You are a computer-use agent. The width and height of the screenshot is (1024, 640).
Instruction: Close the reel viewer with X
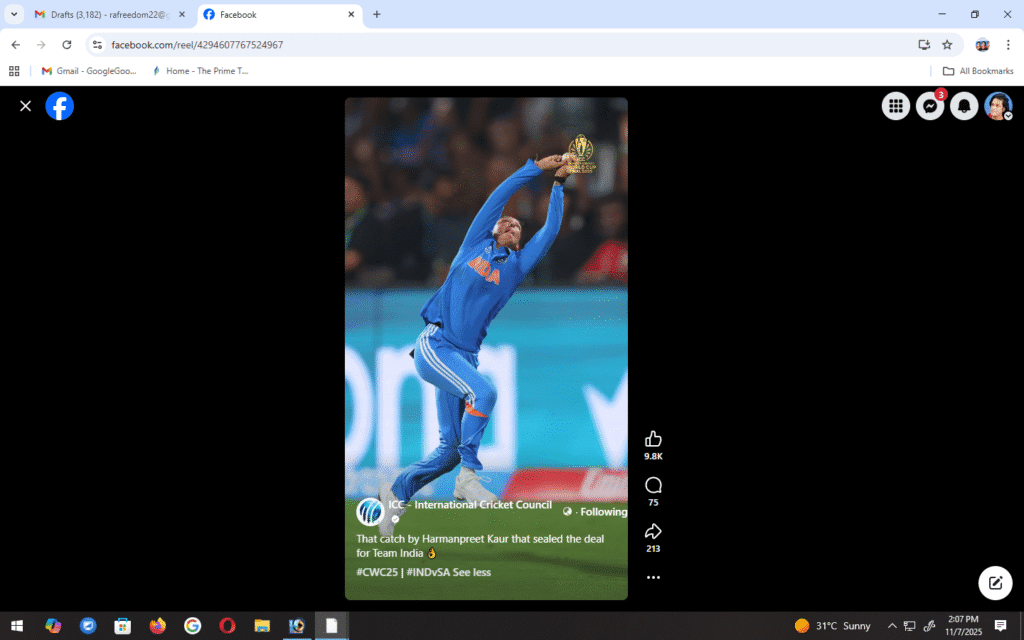26,106
